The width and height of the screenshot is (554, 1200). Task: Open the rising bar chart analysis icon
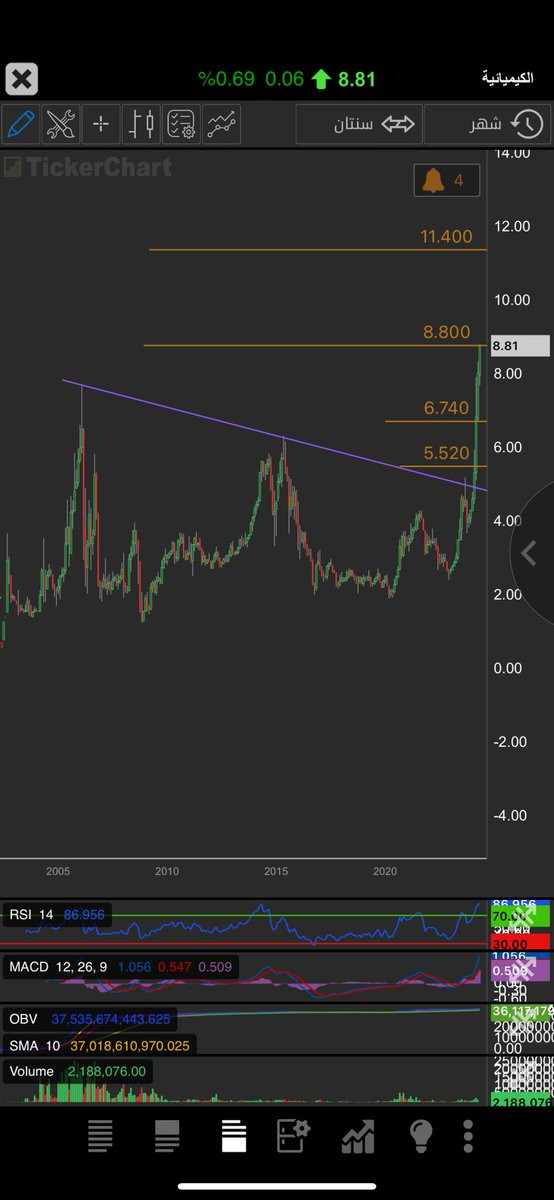357,1136
